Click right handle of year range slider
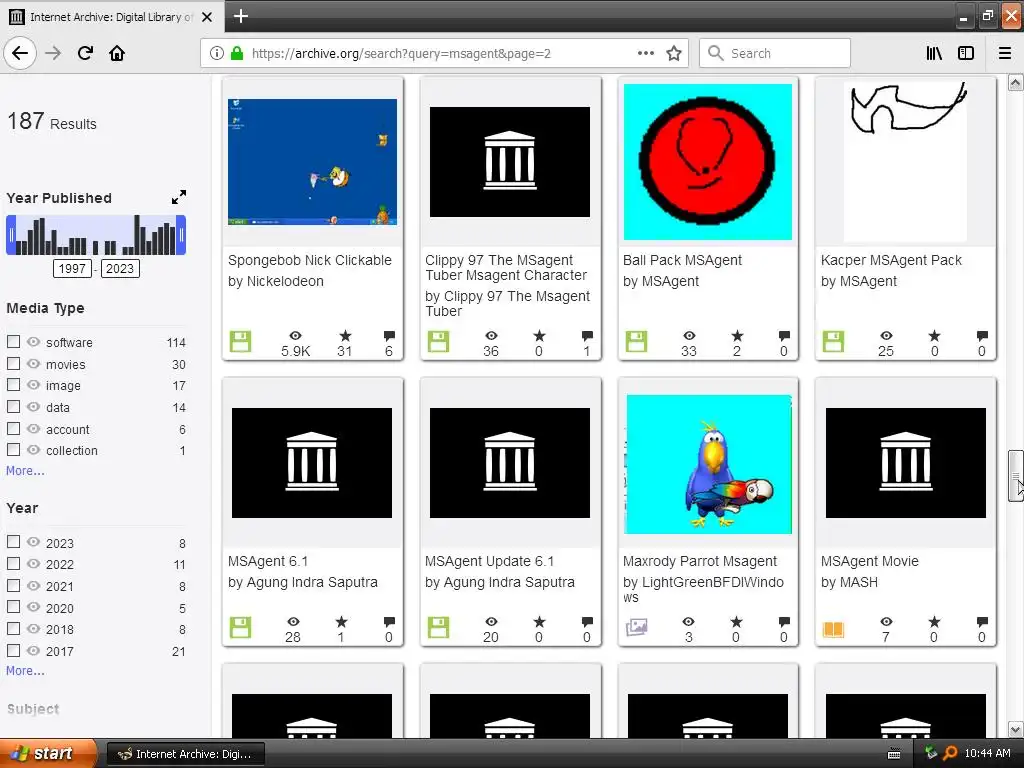 point(181,235)
